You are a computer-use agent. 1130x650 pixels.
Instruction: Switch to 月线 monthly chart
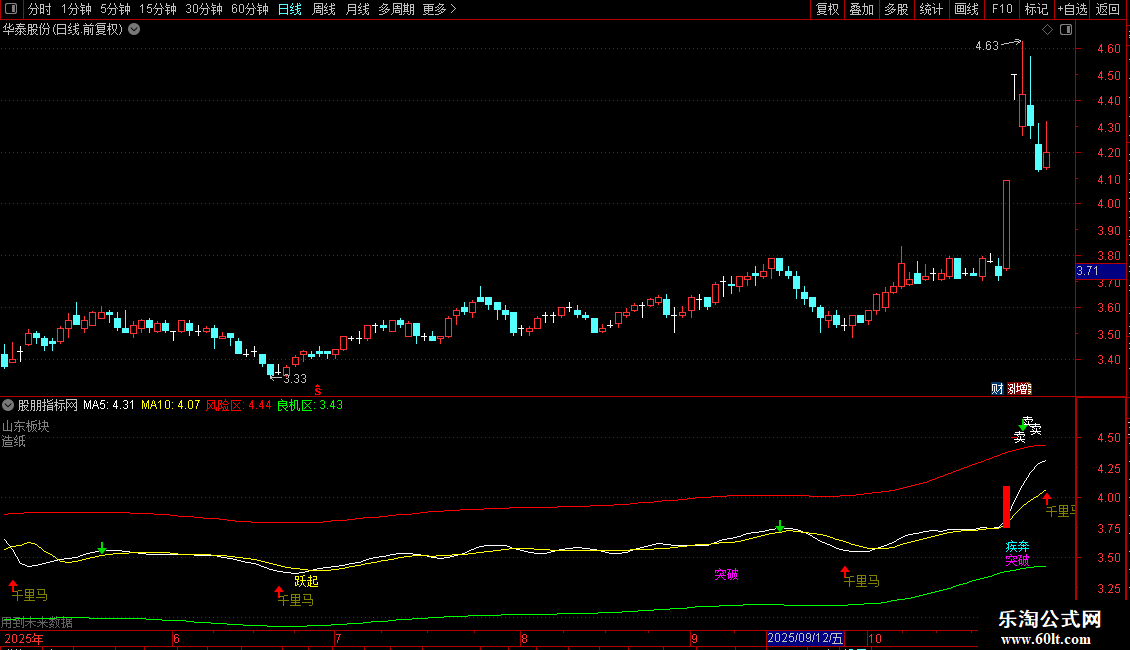(x=357, y=9)
